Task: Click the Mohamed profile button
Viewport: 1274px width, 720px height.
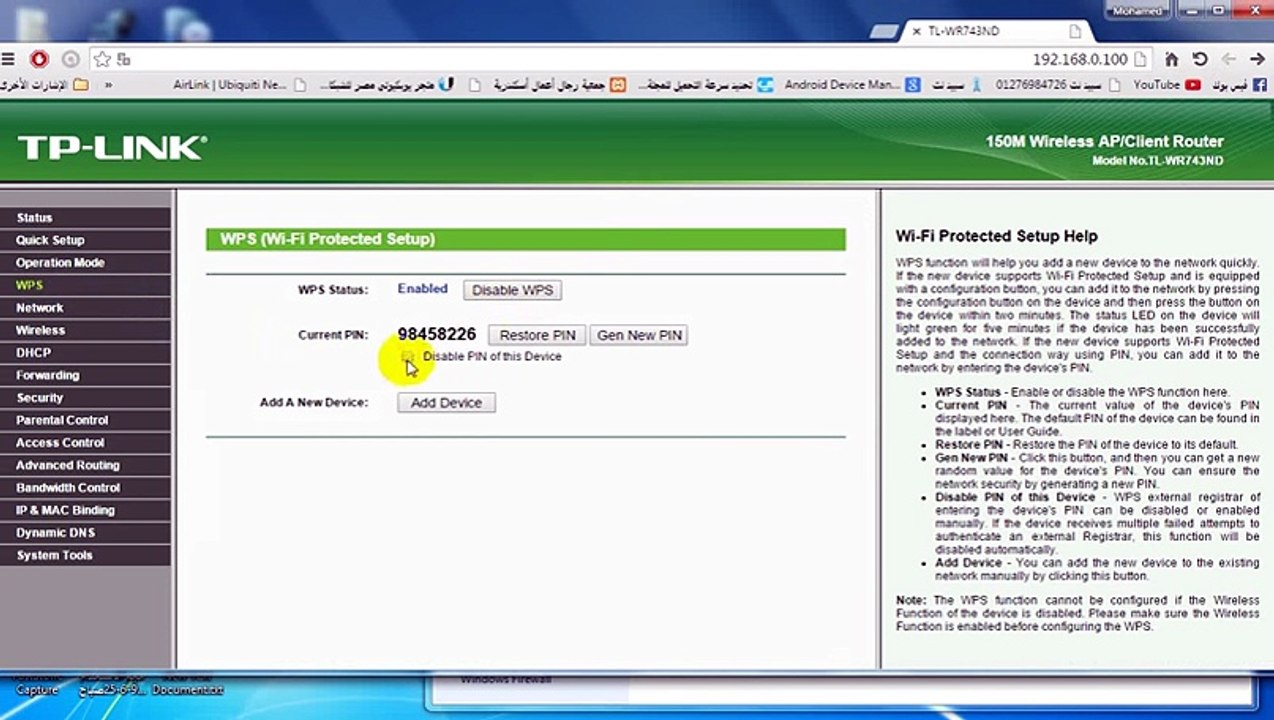Action: tap(1136, 10)
